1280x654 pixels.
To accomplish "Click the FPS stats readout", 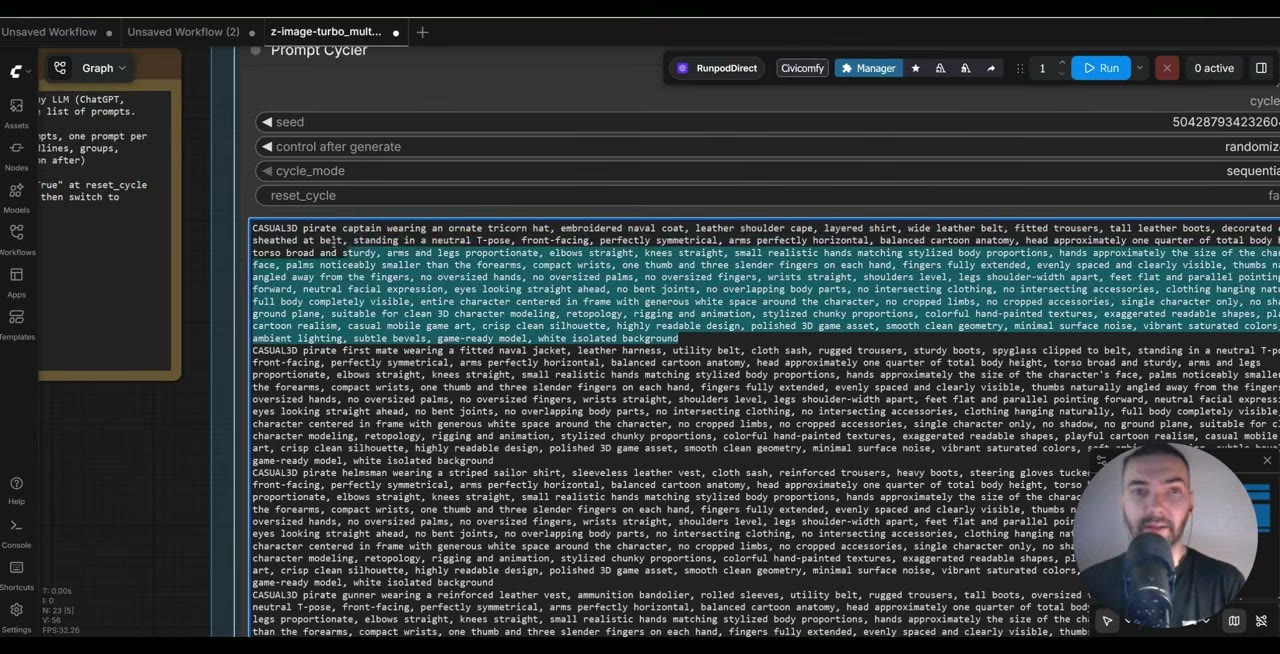I will [x=60, y=630].
